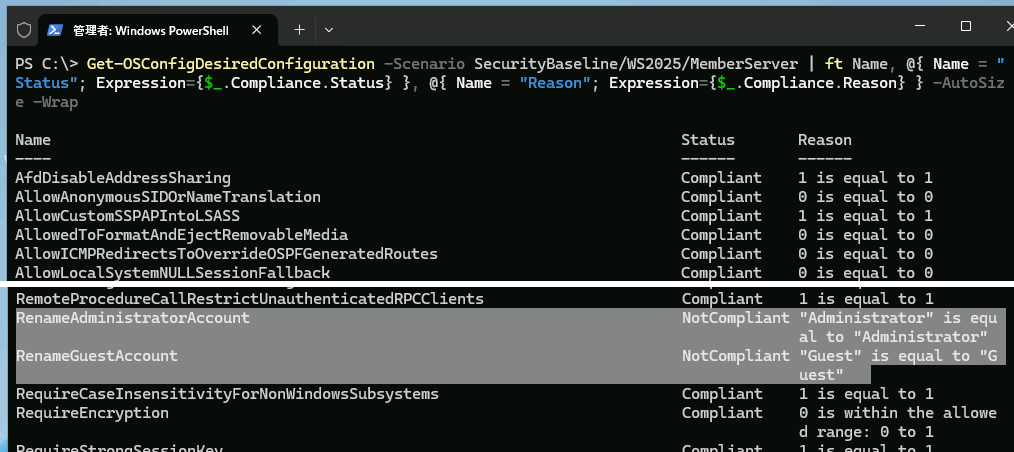Click the administrator shield icon
Screen dimensions: 1014x452
pos(24,27)
